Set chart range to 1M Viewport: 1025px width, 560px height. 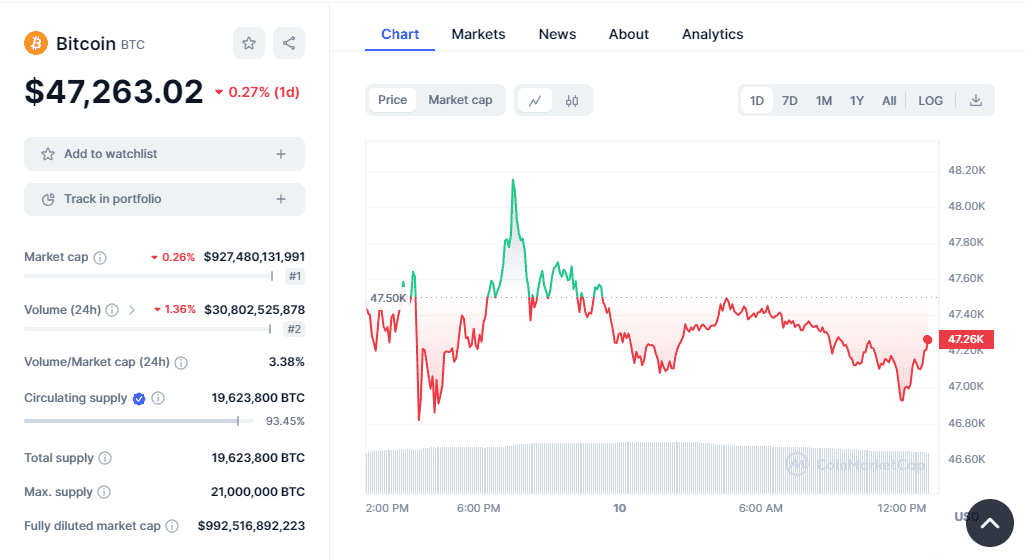(x=824, y=101)
